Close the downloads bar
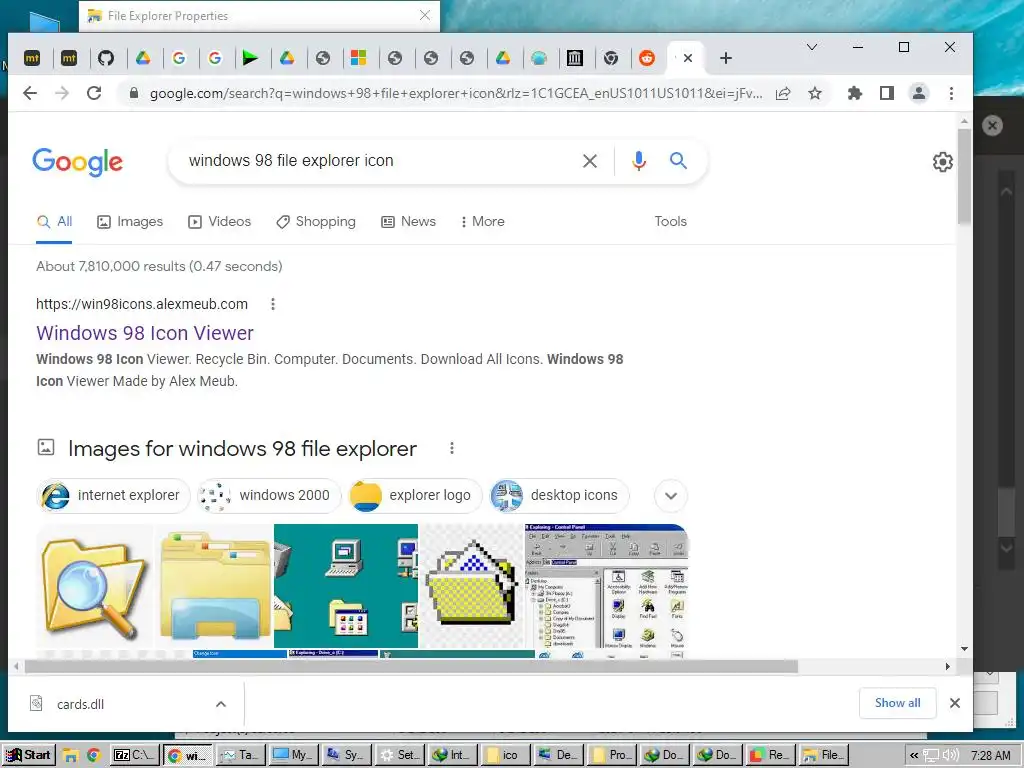 click(x=955, y=703)
